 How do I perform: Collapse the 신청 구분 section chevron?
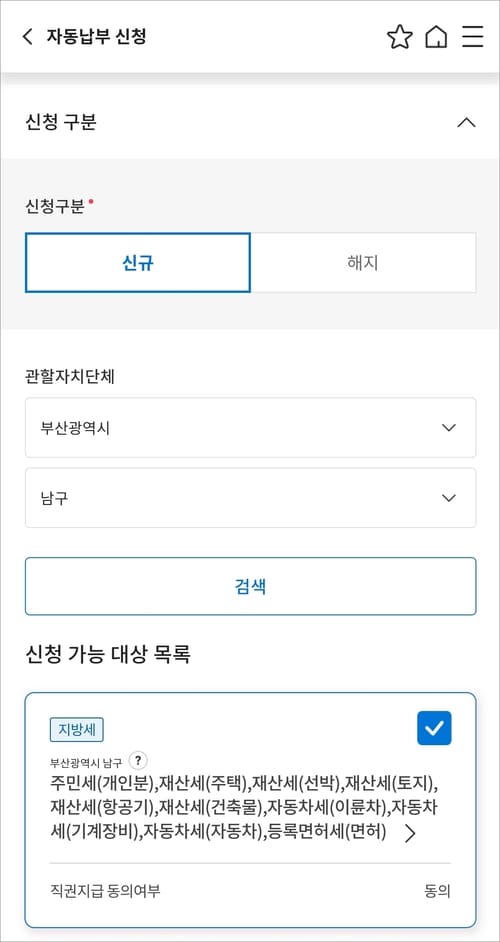point(466,123)
